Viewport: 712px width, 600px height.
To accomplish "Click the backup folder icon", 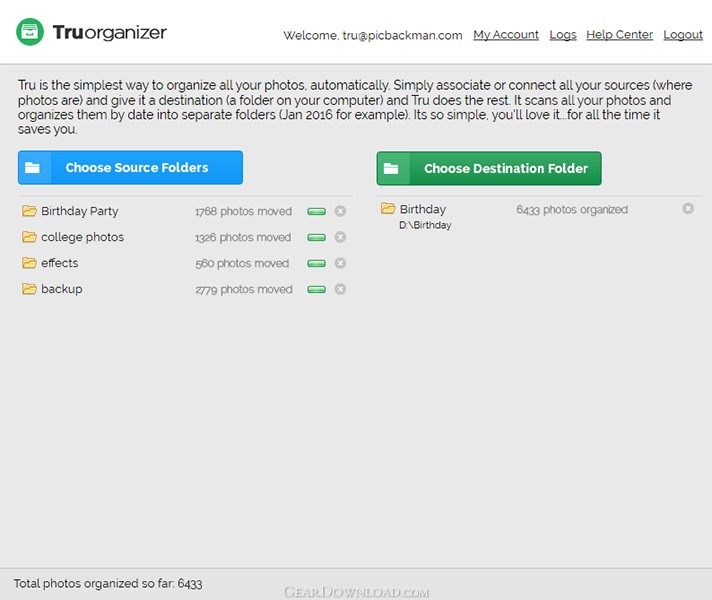I will (x=30, y=289).
